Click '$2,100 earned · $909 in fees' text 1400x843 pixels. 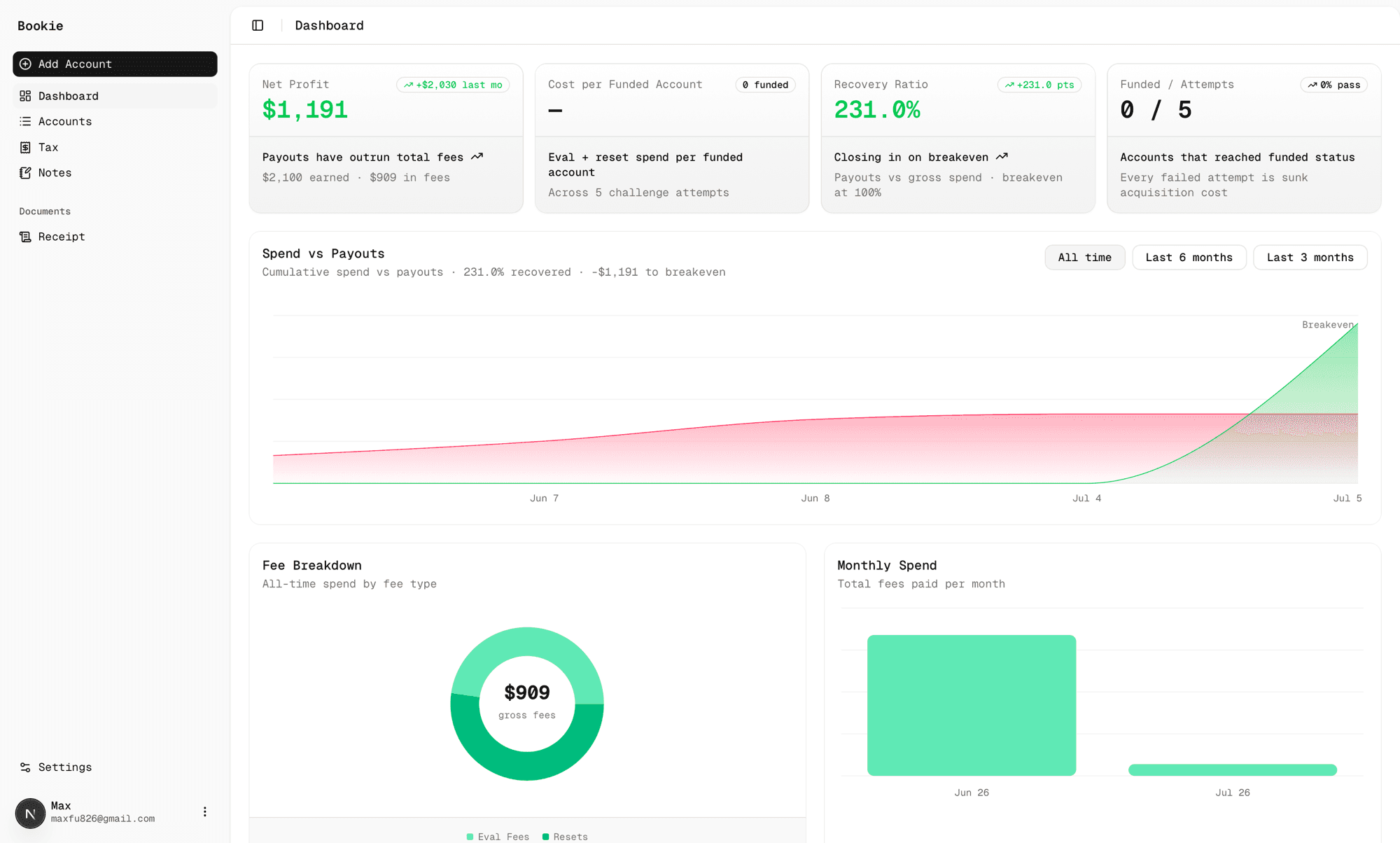(356, 178)
